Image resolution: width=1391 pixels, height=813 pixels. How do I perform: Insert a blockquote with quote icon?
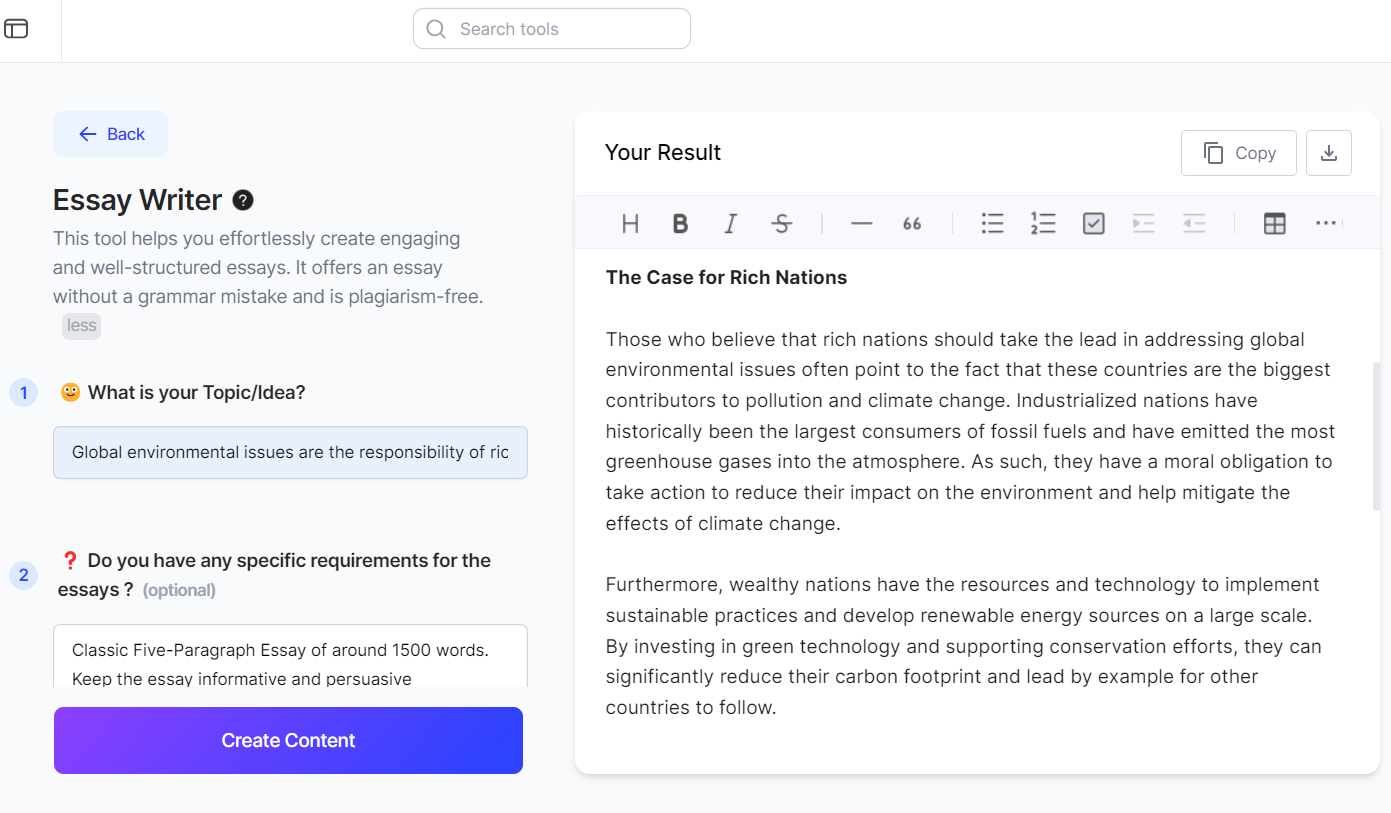[912, 224]
